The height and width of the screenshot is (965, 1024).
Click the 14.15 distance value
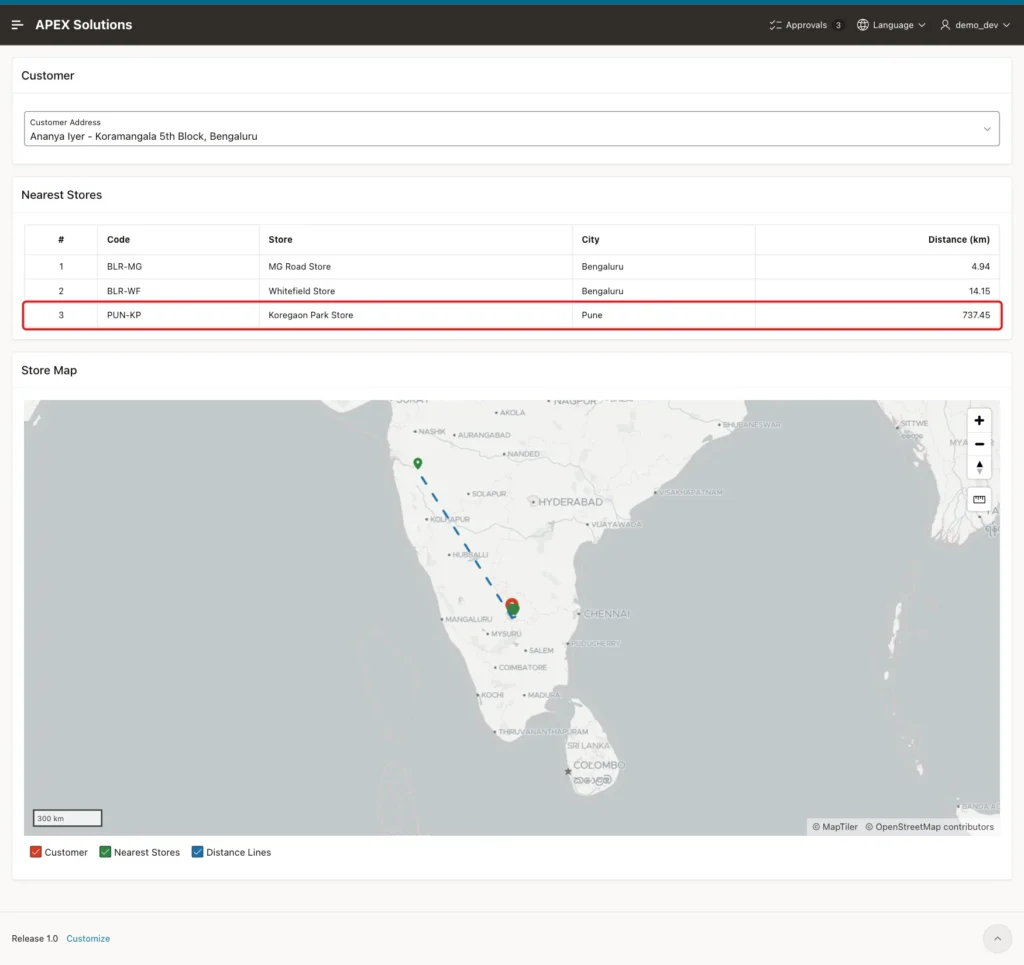pyautogui.click(x=979, y=291)
